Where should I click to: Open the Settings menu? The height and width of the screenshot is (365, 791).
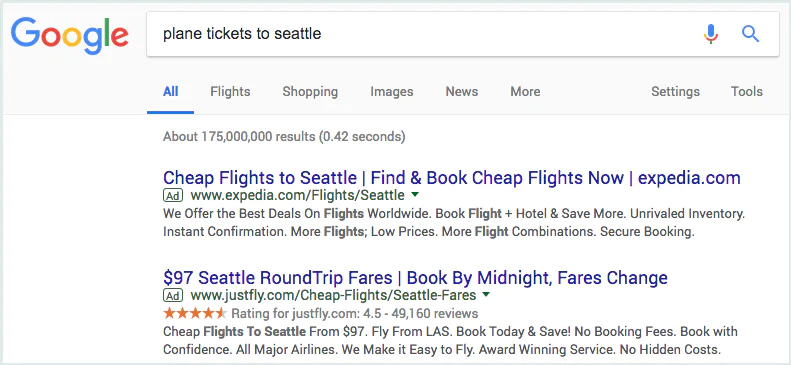point(675,92)
